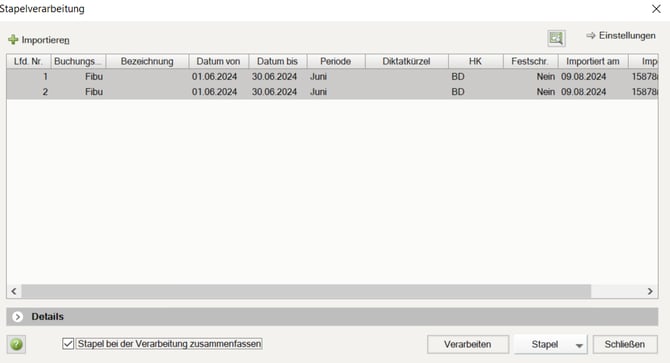Sort by Diktatkürzel column header
Viewport: 670px width, 363px height.
pyautogui.click(x=407, y=61)
